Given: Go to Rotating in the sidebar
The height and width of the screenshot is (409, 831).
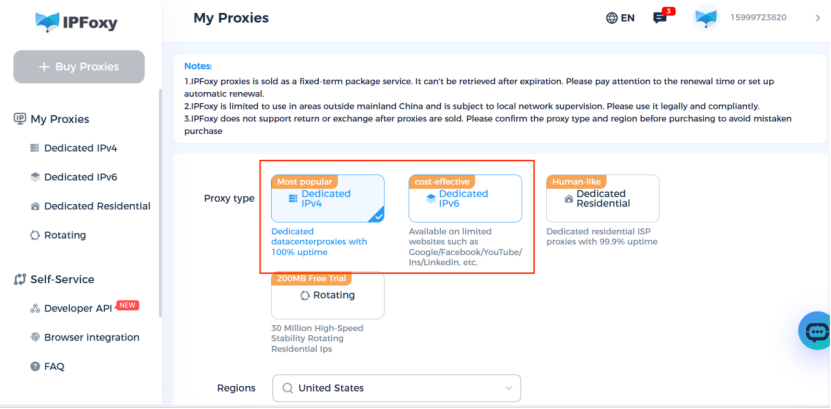Looking at the screenshot, I should 65,236.
